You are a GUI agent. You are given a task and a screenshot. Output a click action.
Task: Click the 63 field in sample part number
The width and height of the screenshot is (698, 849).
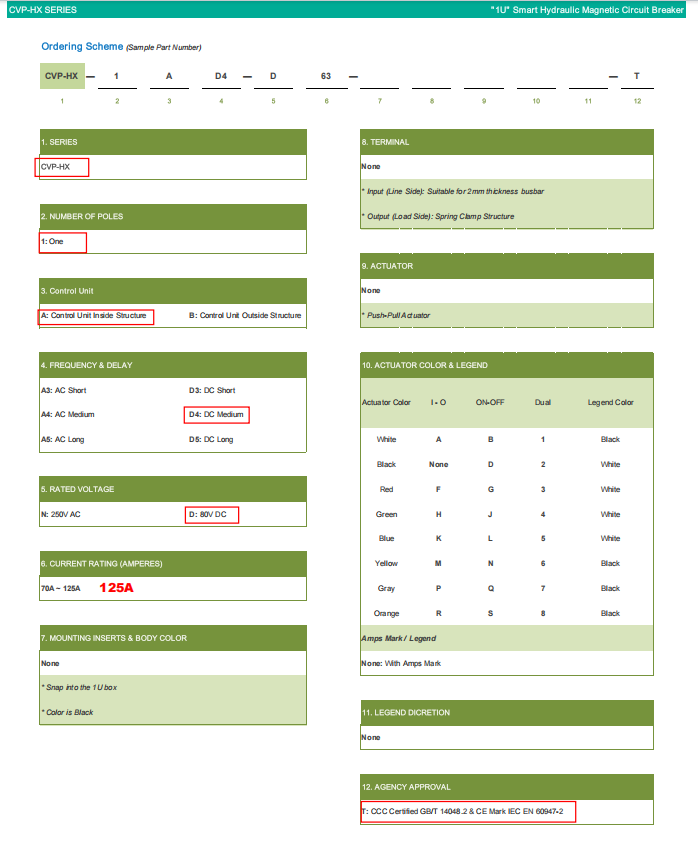[x=326, y=76]
